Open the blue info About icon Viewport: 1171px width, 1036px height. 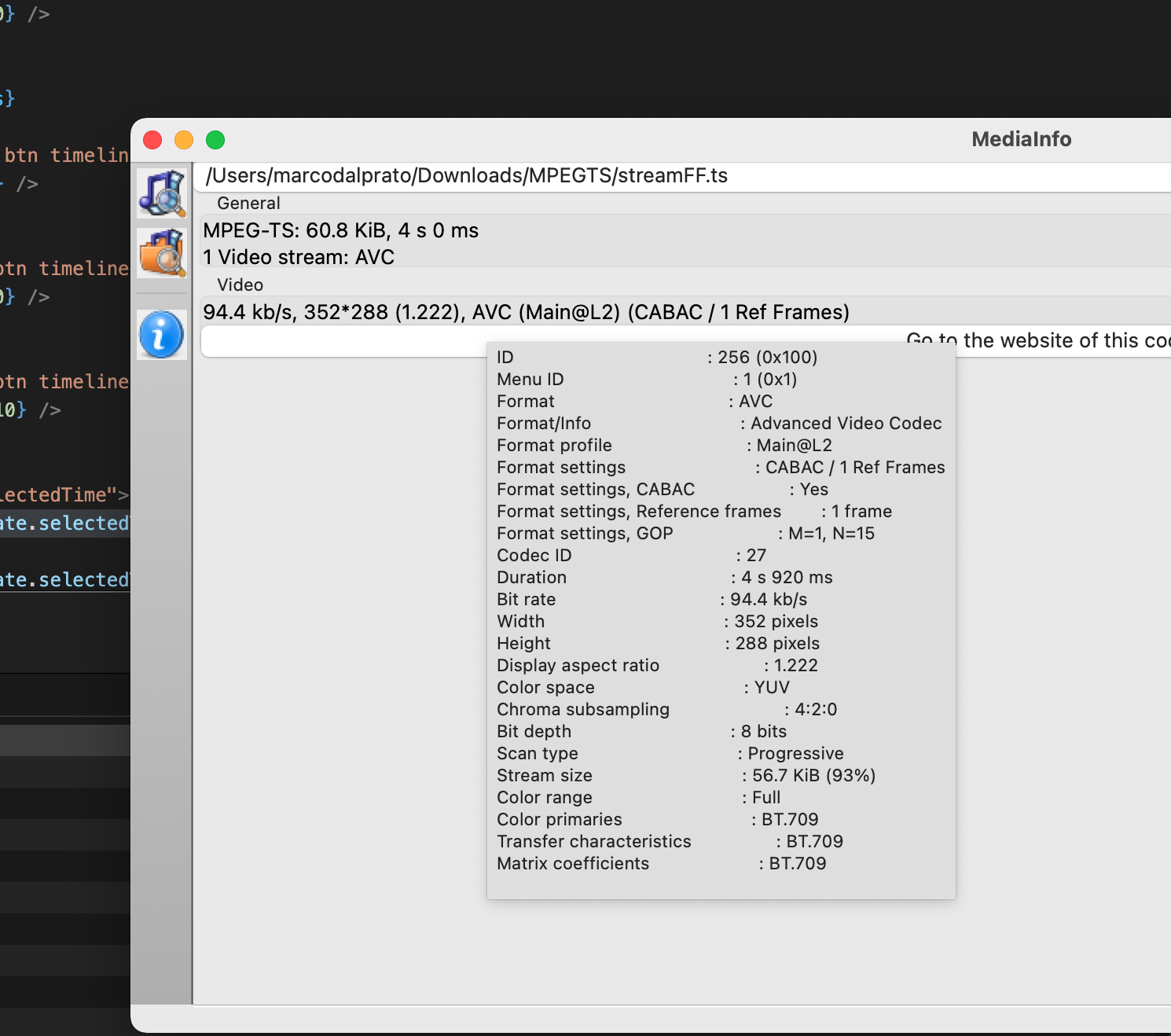tap(162, 334)
